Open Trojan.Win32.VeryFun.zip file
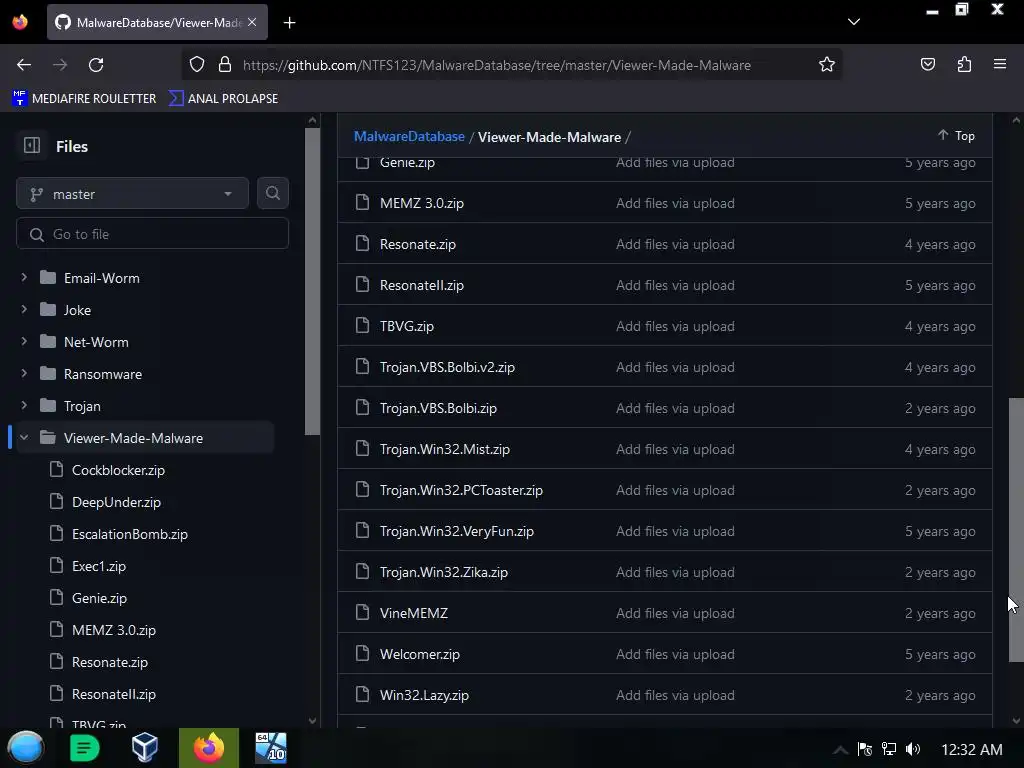This screenshot has width=1024, height=768. coord(456,531)
